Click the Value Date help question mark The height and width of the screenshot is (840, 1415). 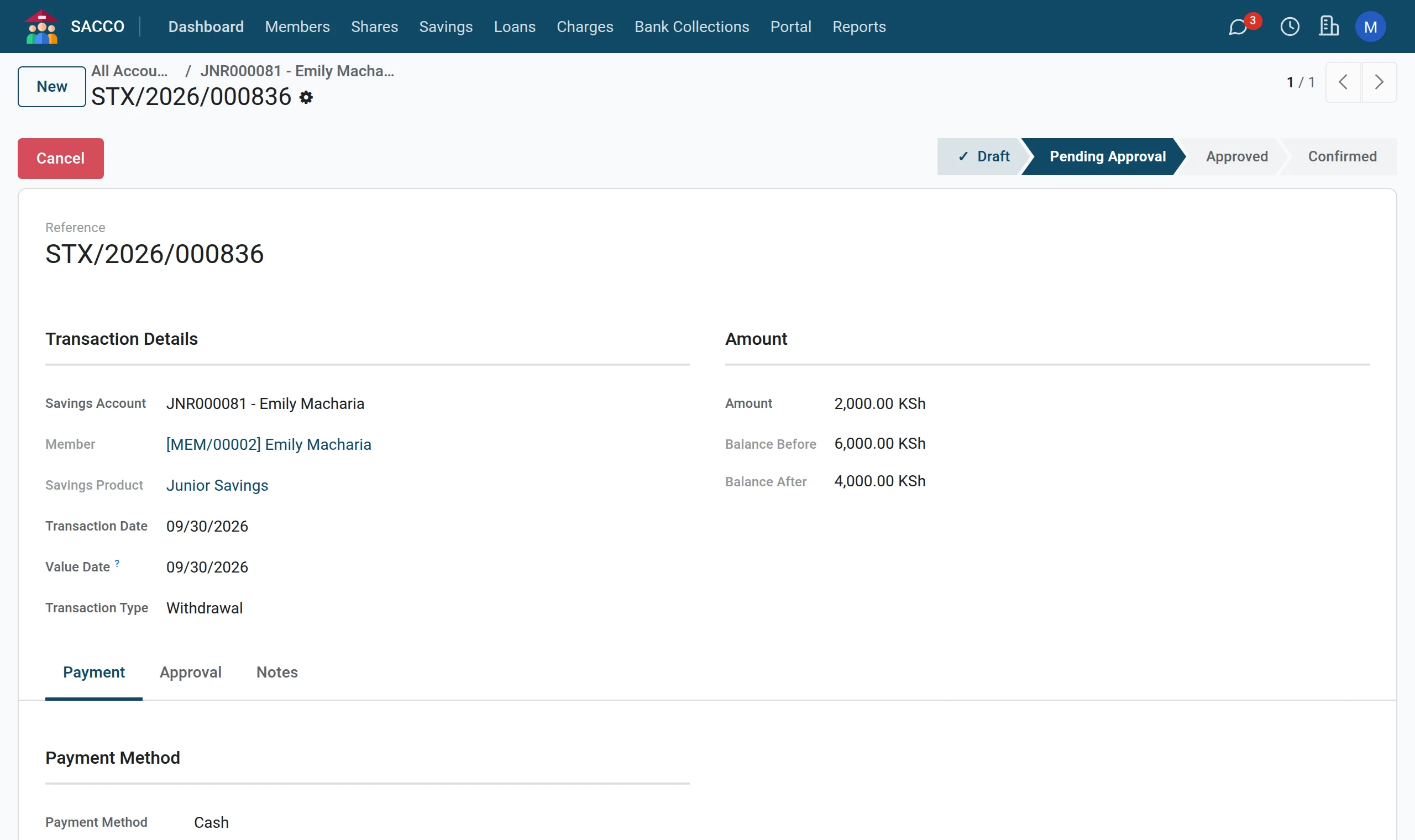[117, 563]
